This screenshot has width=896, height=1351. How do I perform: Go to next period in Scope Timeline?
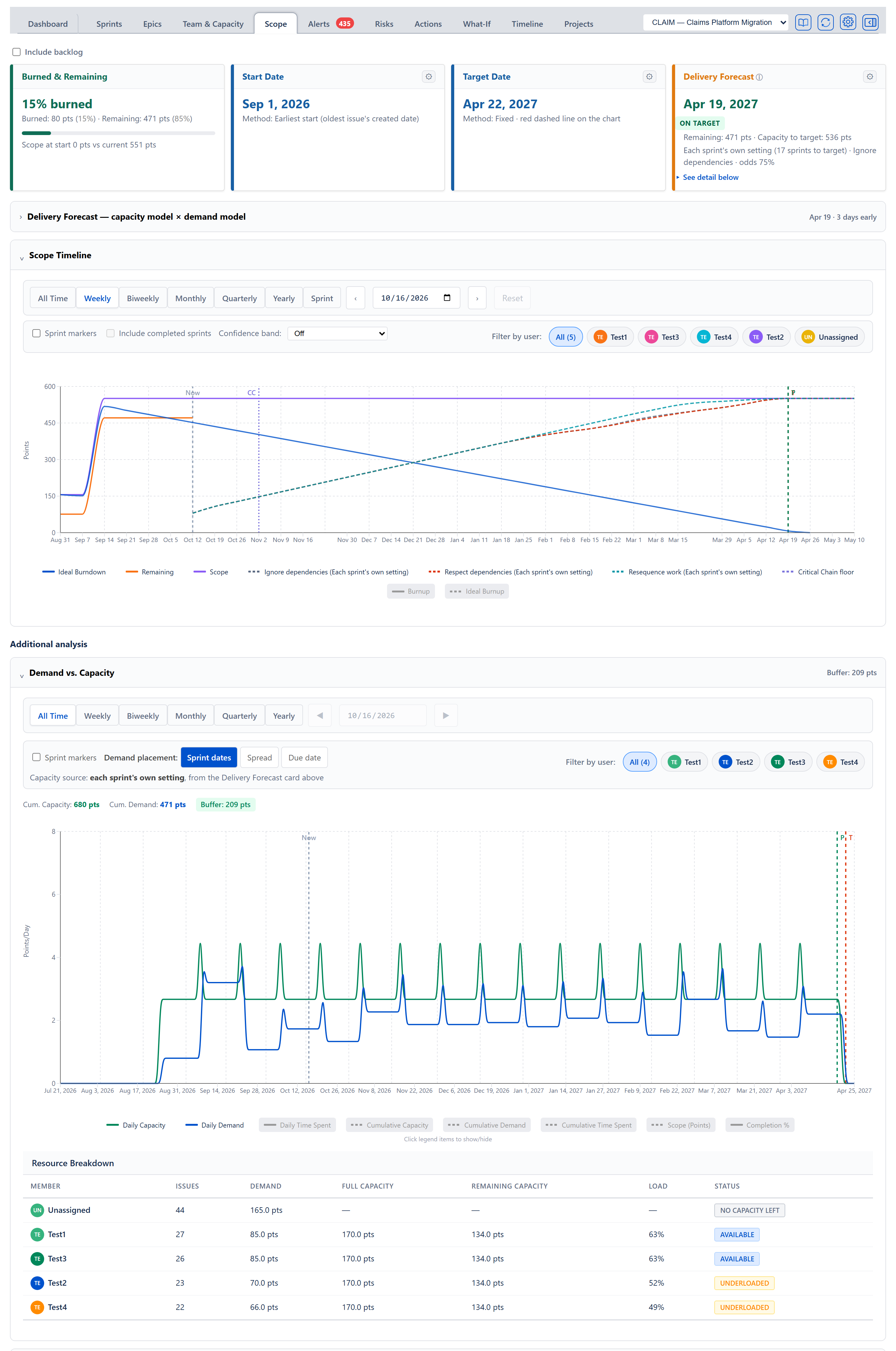click(477, 298)
